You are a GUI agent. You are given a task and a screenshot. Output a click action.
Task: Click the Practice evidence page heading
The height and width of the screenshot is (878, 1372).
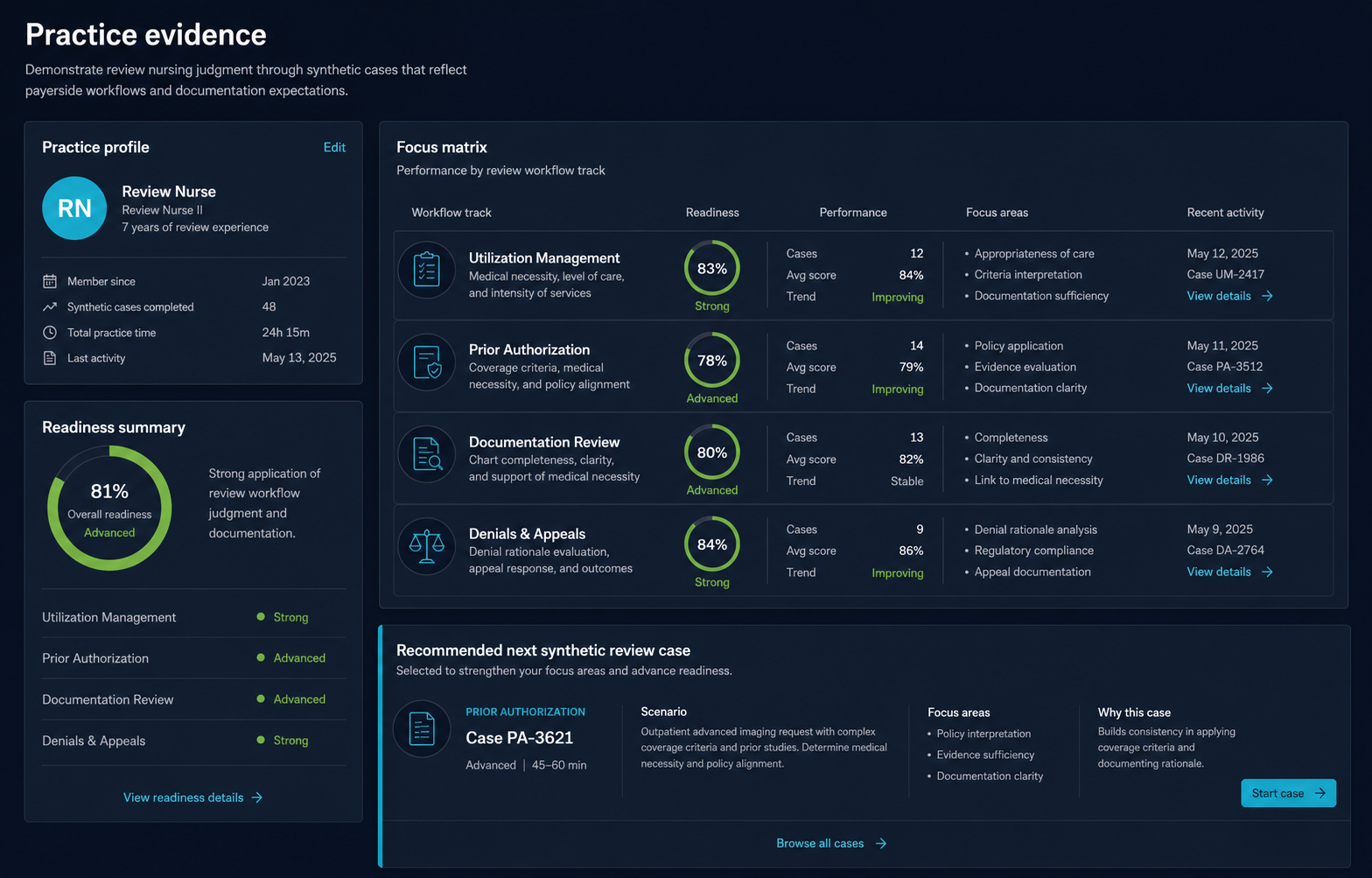tap(146, 34)
